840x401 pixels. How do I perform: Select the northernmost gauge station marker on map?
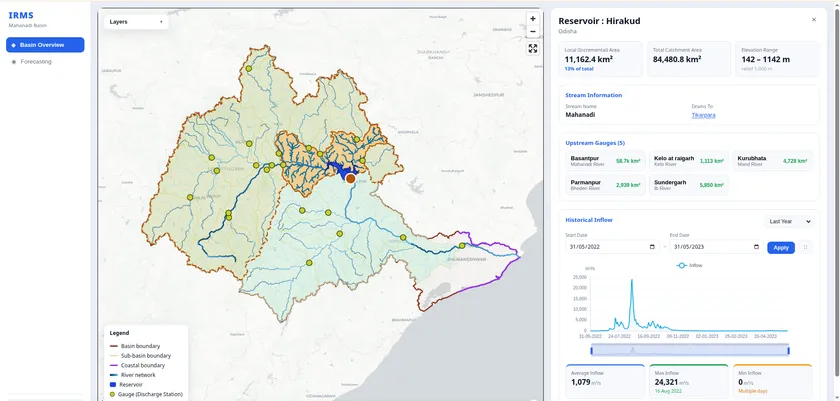point(249,69)
